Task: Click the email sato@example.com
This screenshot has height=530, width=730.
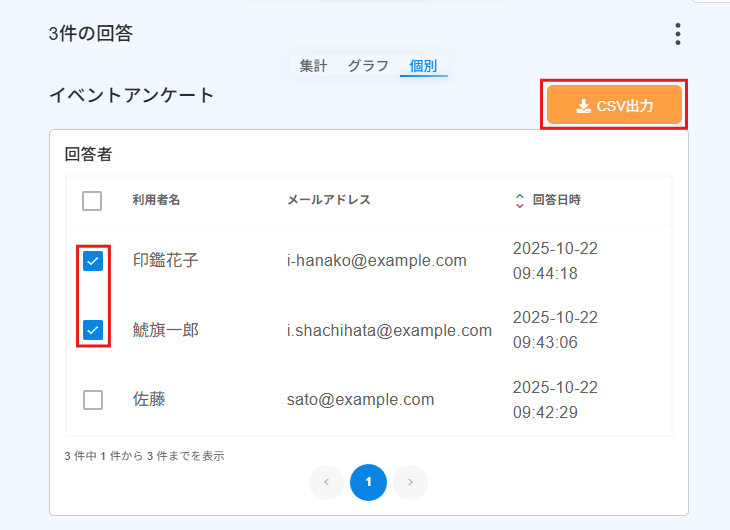Action: pos(360,400)
